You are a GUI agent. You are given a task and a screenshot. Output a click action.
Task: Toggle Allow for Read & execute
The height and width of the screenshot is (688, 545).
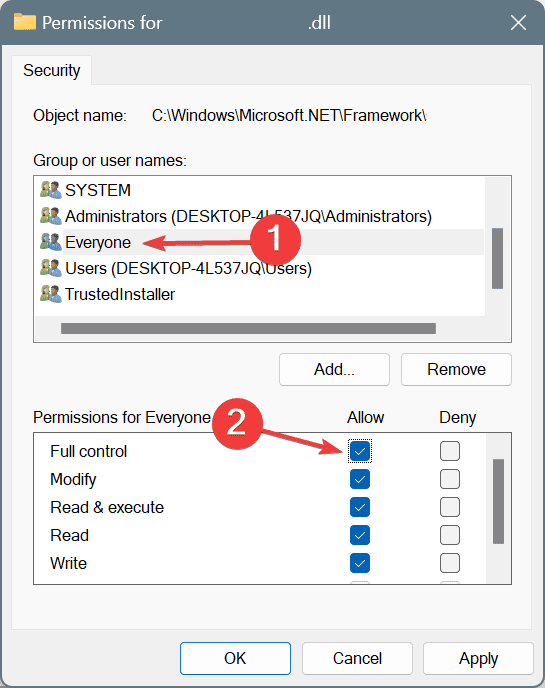(x=360, y=507)
